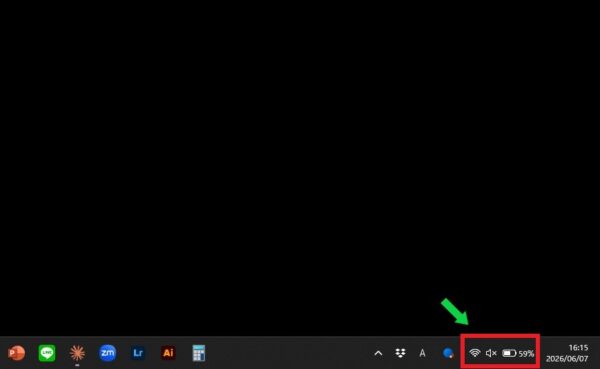This screenshot has height=369, width=600.
Task: Click the muted speaker volume icon
Action: pyautogui.click(x=491, y=353)
